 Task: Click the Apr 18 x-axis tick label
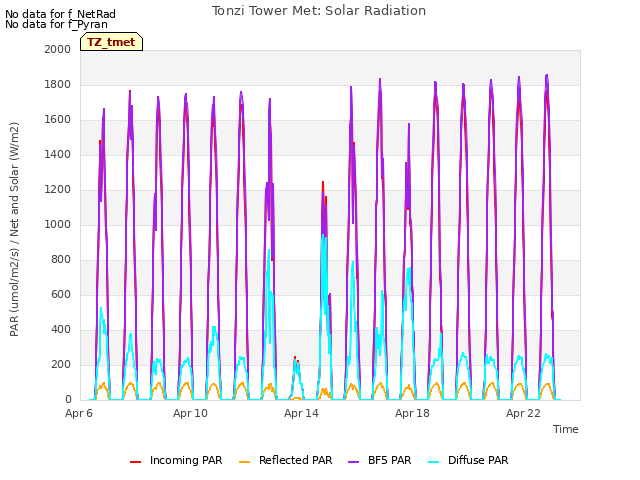click(x=412, y=413)
